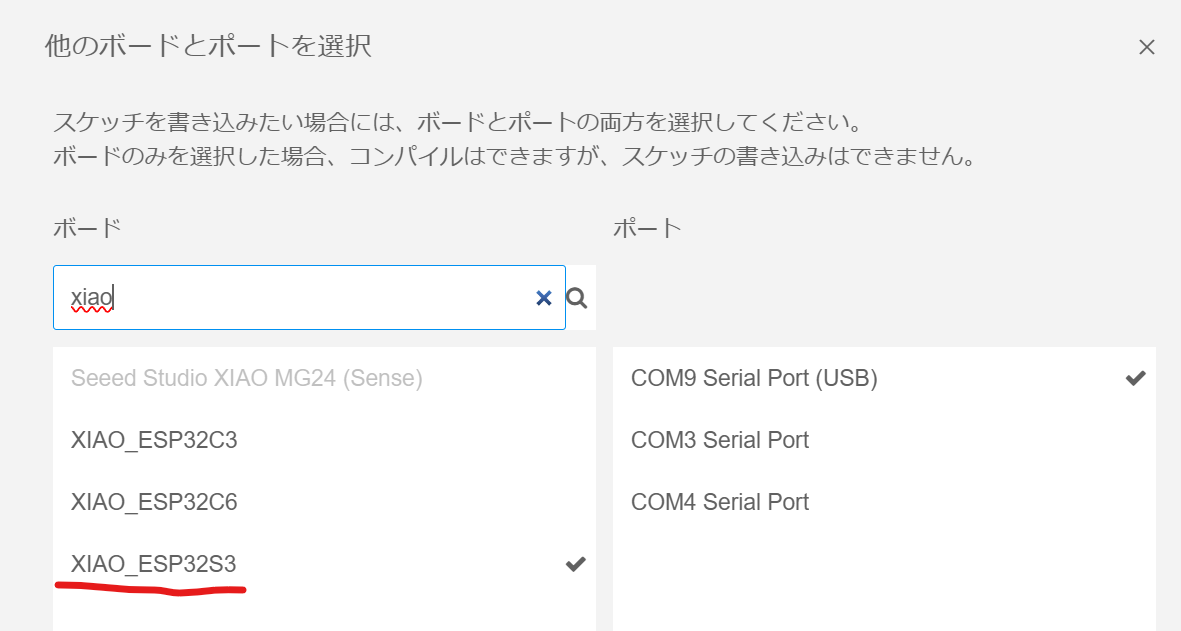
Task: Click the checkmark beside COM9 Serial Port
Action: coord(1135,378)
